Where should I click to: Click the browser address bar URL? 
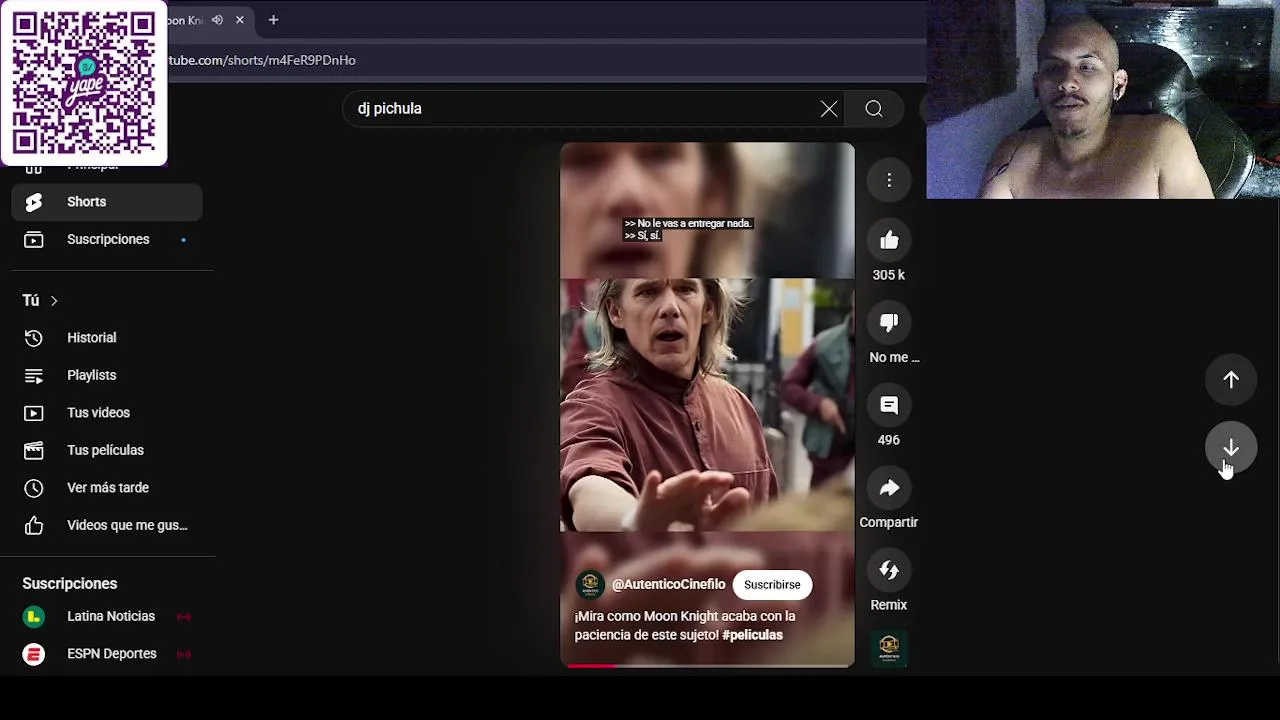click(262, 60)
